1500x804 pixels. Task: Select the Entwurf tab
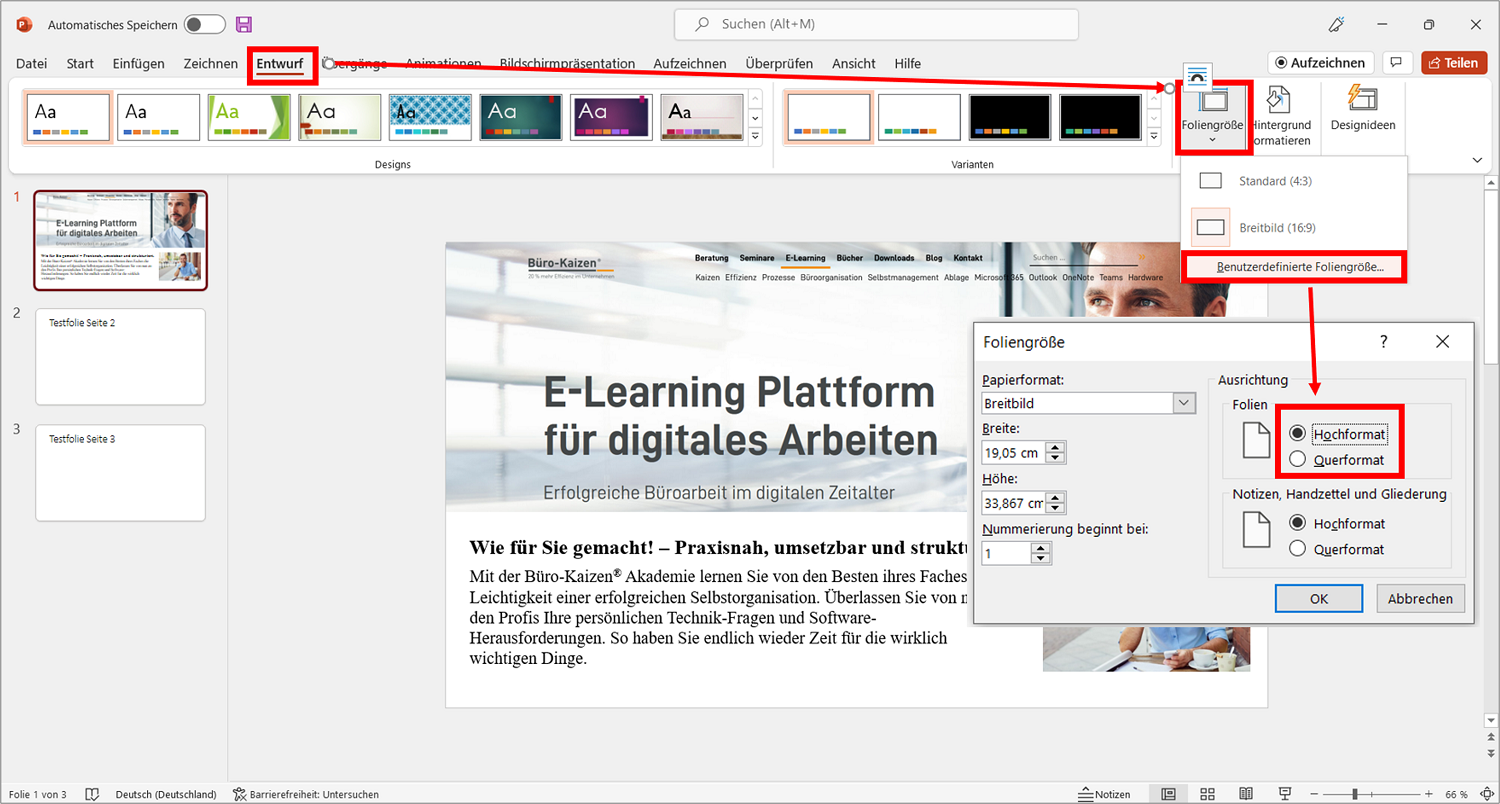pyautogui.click(x=279, y=63)
